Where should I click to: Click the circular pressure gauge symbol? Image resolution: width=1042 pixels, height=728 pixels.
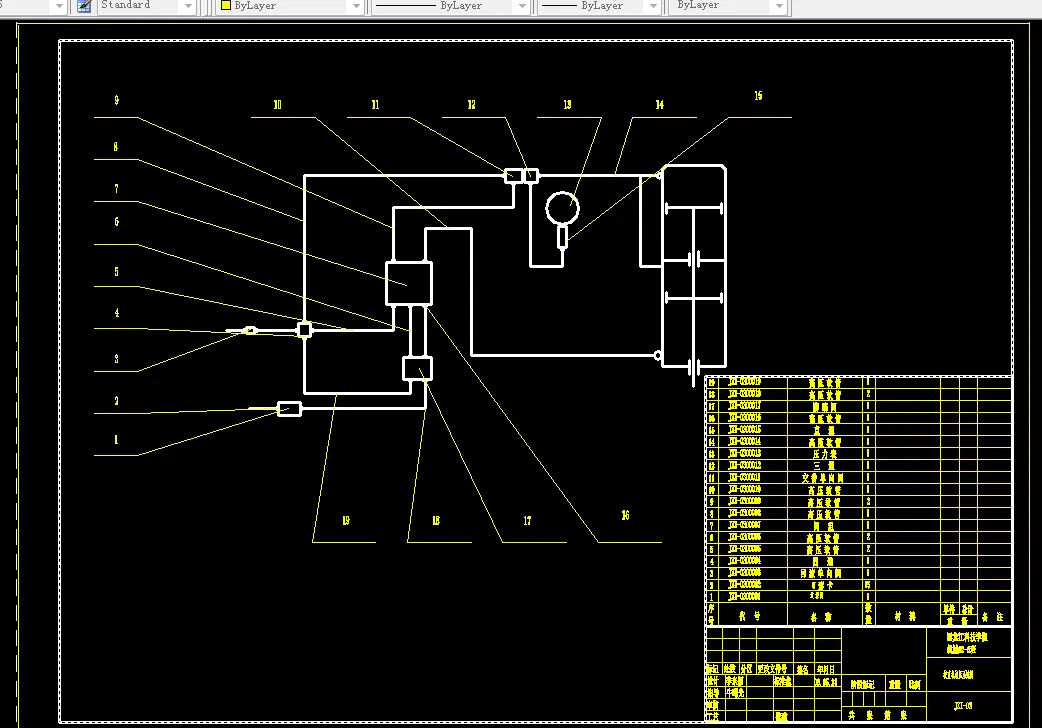coord(562,208)
